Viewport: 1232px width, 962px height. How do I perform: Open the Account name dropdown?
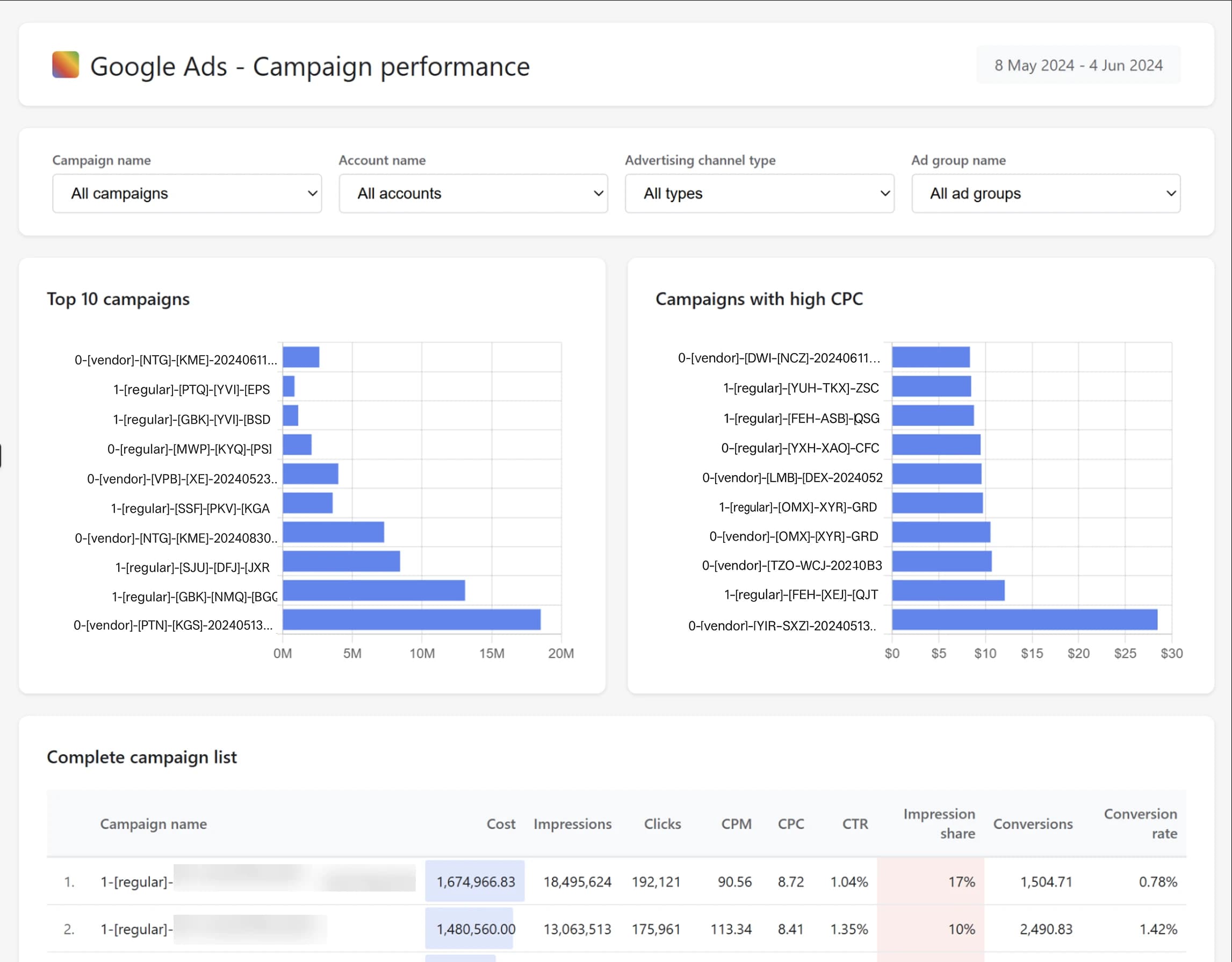473,193
